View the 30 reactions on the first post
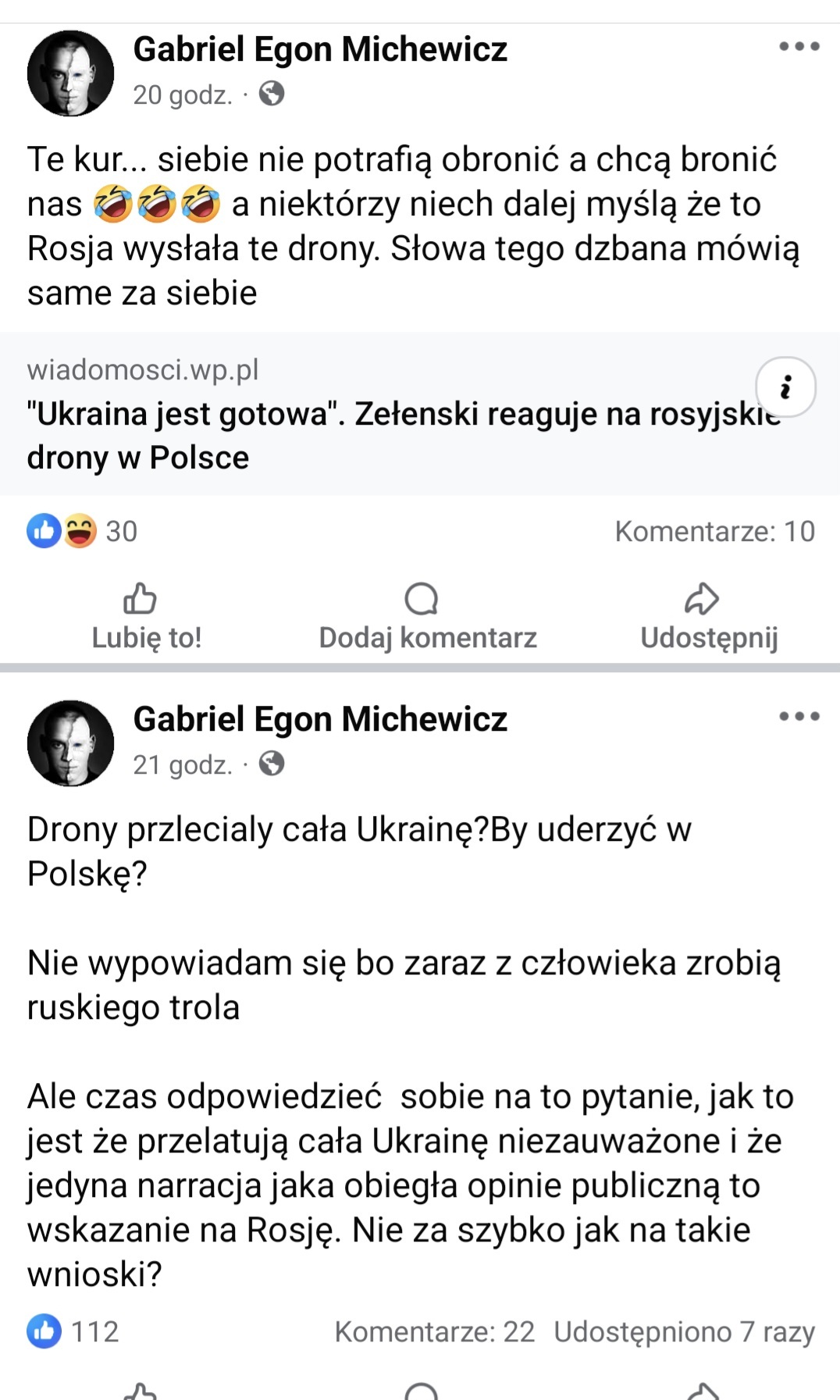Screen dimensions: 840x1400 [122, 532]
